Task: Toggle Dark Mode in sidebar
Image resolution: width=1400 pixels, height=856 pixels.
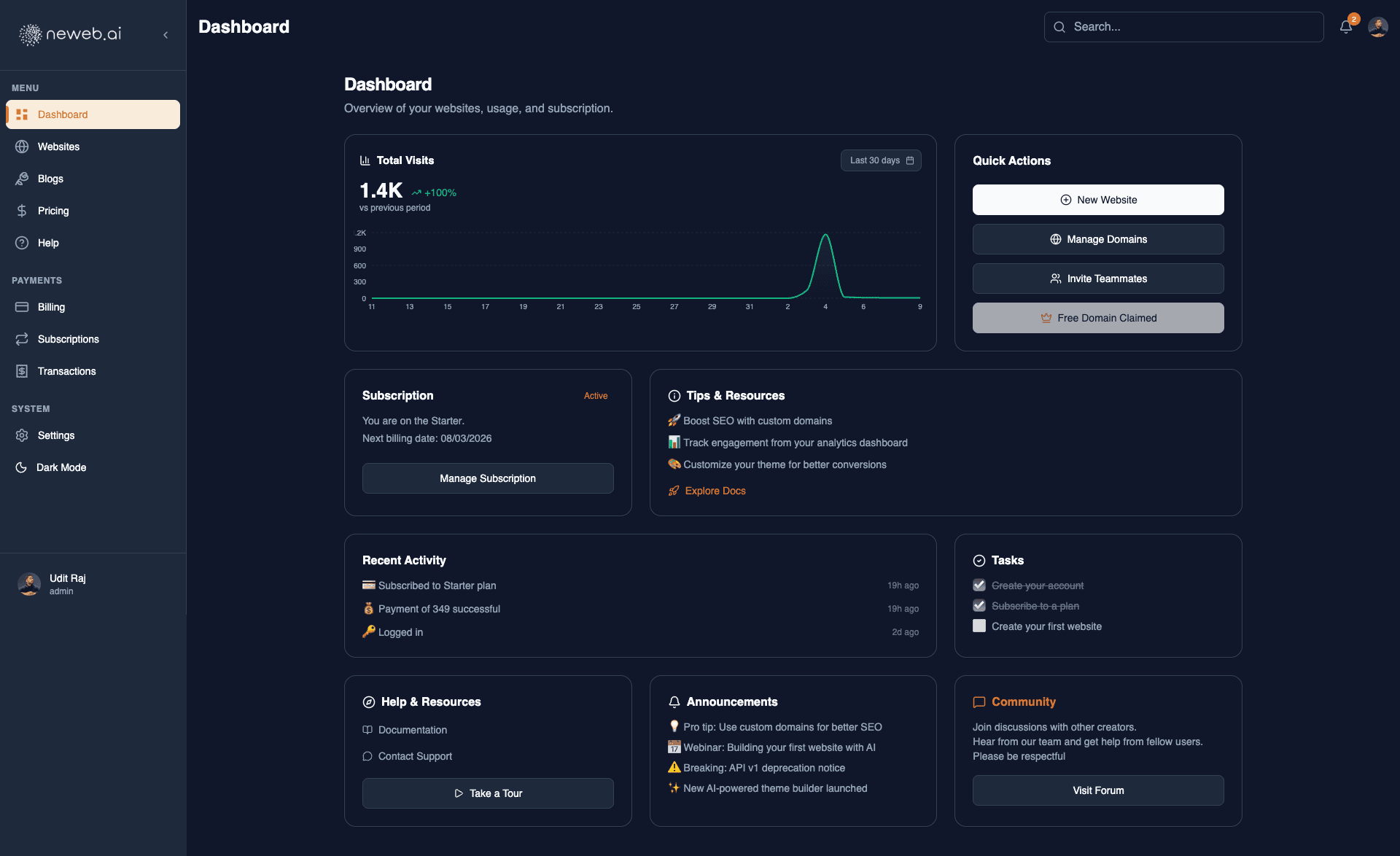Action: click(x=62, y=467)
